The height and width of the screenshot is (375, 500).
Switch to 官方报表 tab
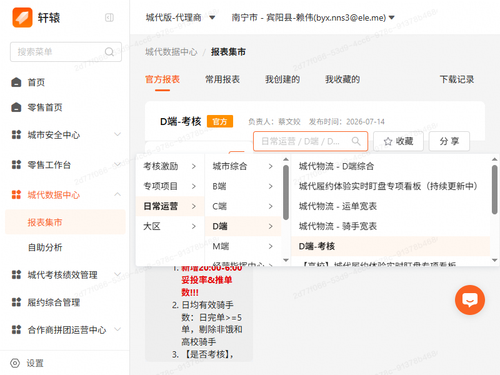pyautogui.click(x=162, y=79)
